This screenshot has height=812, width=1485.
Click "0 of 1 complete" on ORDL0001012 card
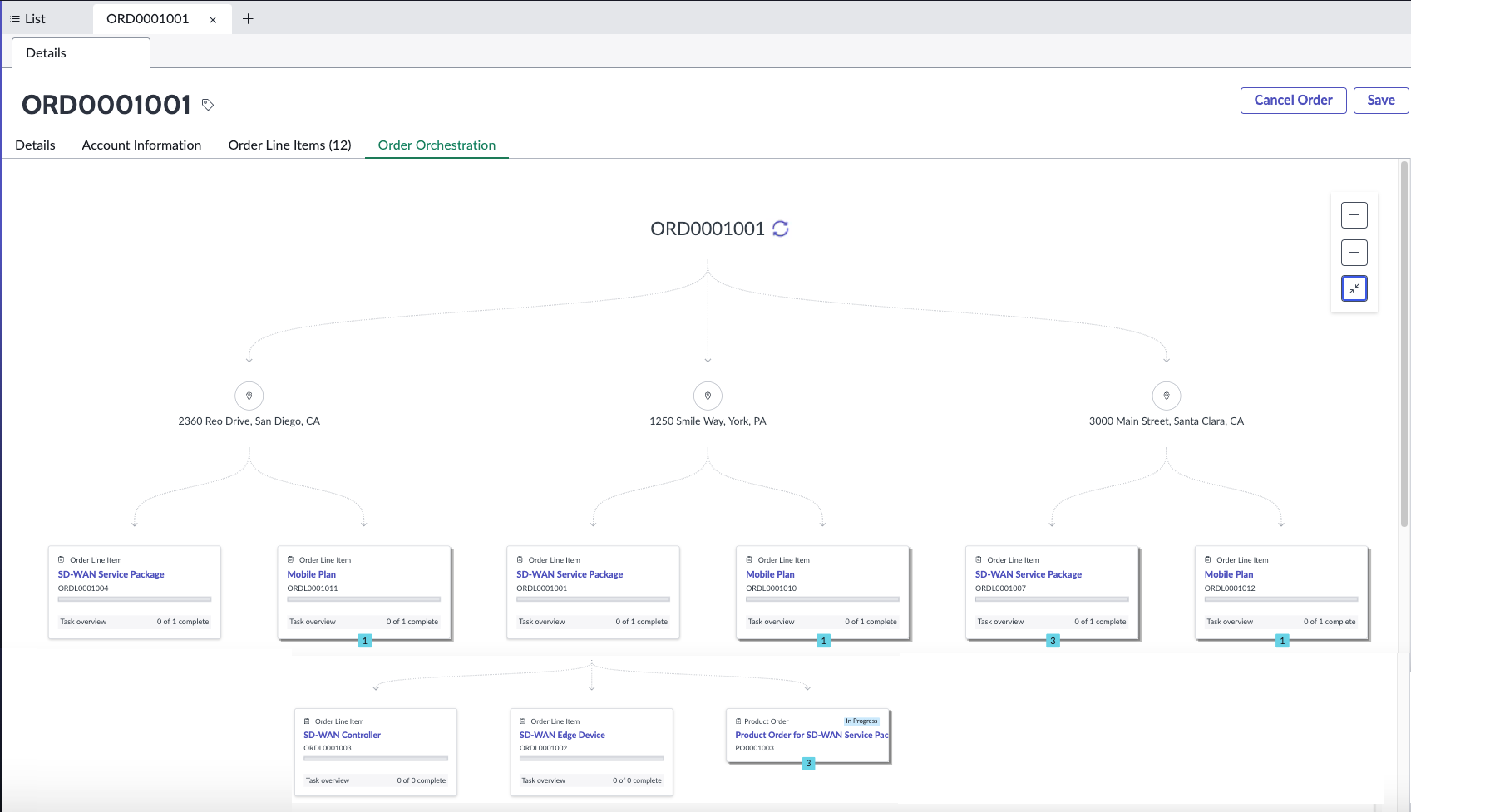click(1330, 622)
